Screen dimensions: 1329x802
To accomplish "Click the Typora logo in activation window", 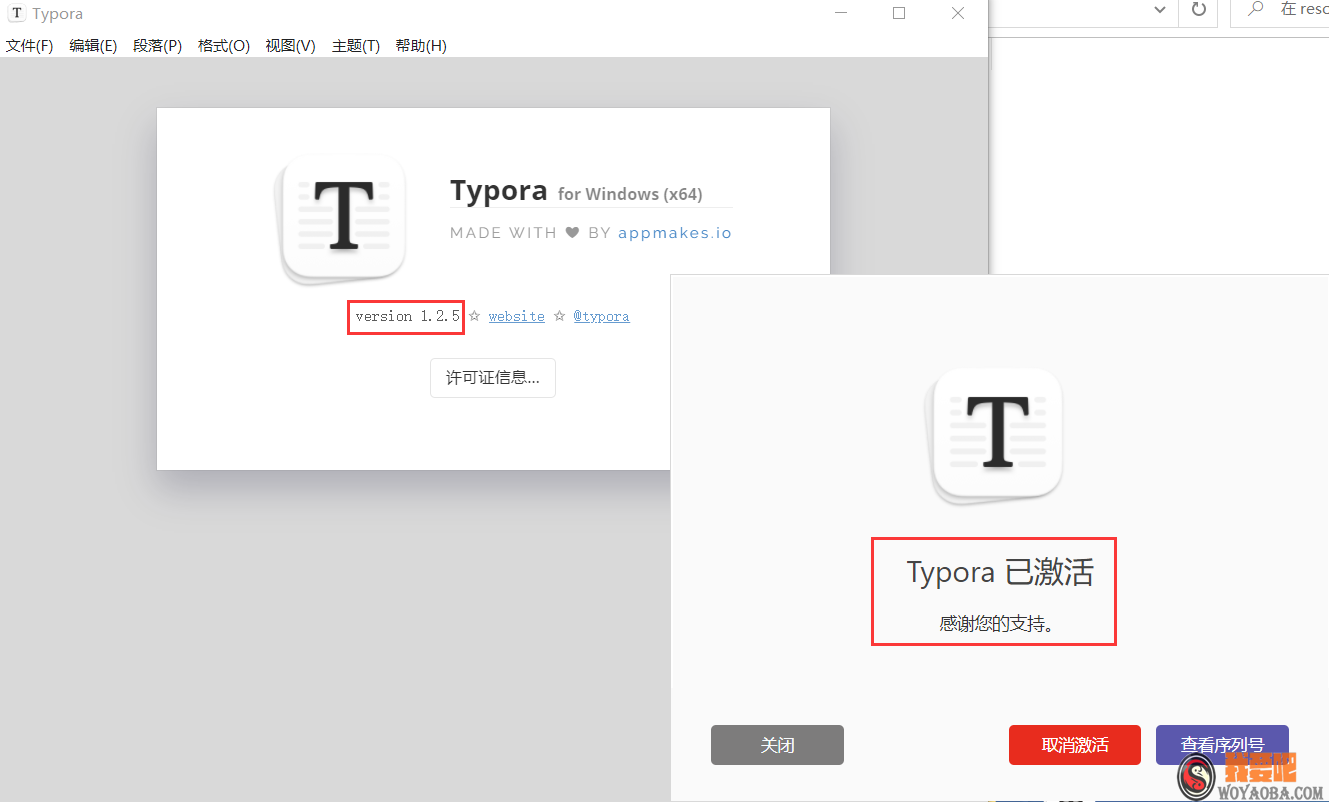I will coord(995,436).
